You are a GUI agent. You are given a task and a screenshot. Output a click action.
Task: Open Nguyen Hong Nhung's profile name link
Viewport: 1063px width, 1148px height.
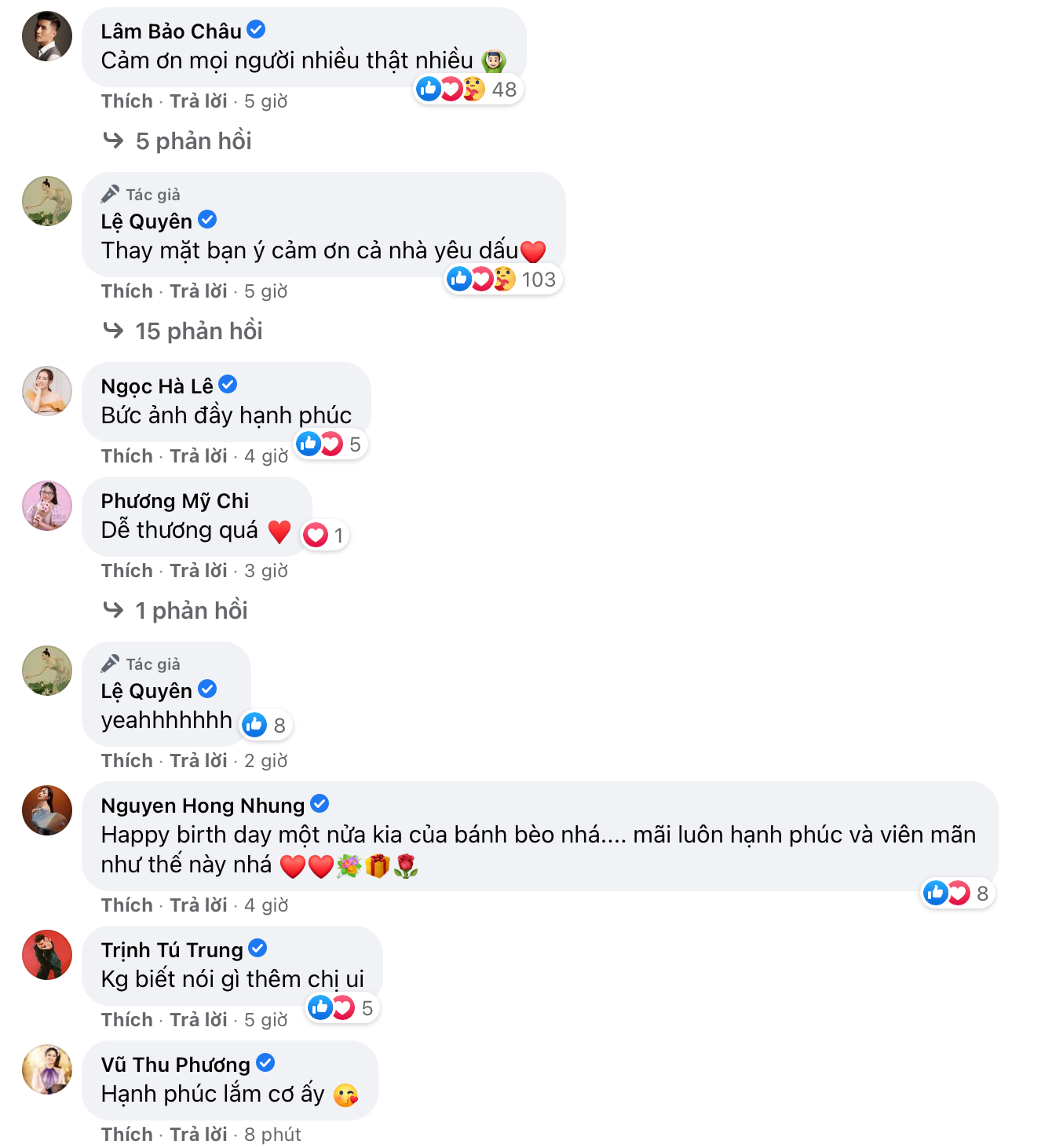tap(203, 806)
